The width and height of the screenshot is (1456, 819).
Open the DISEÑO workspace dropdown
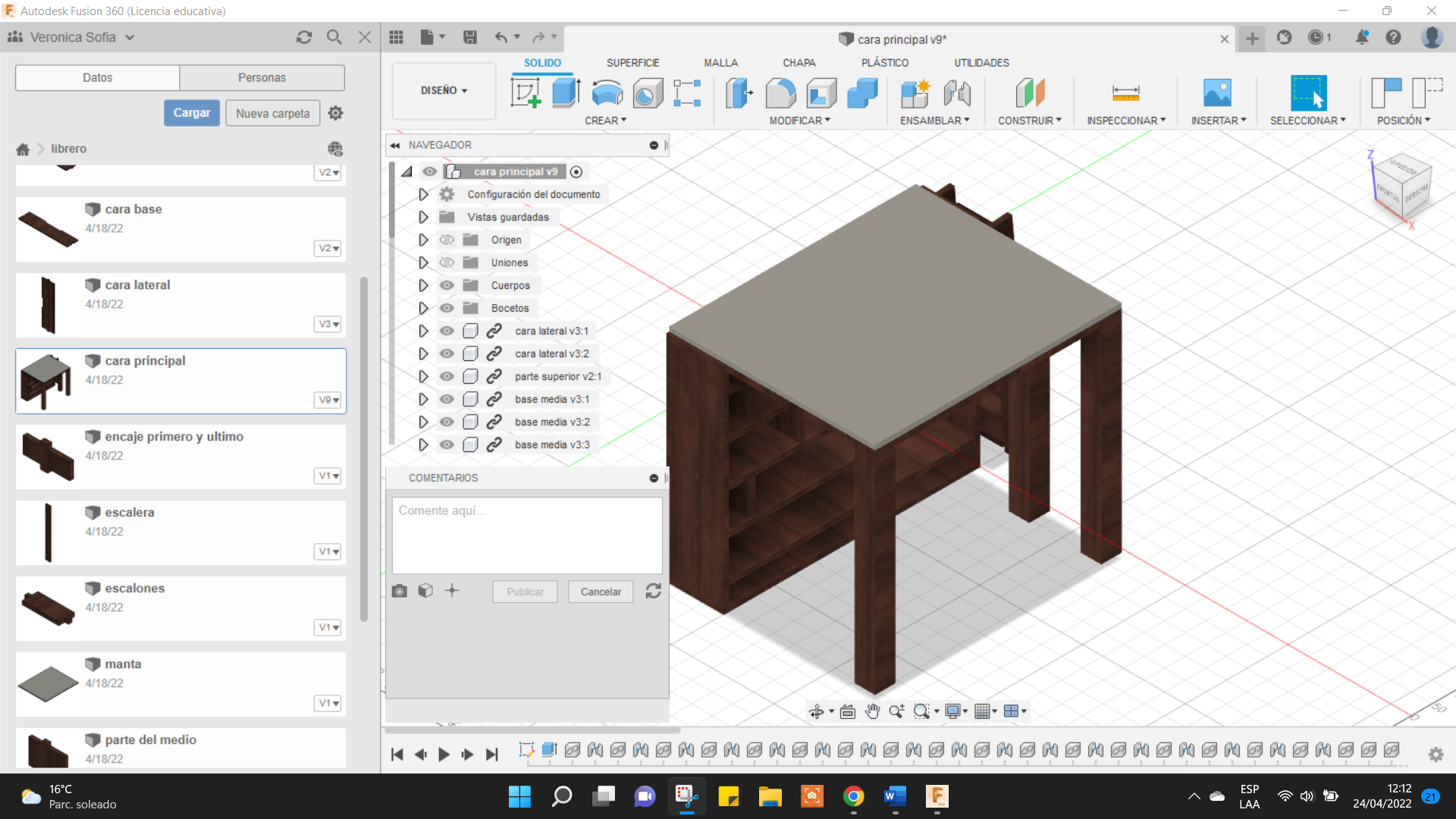click(444, 90)
